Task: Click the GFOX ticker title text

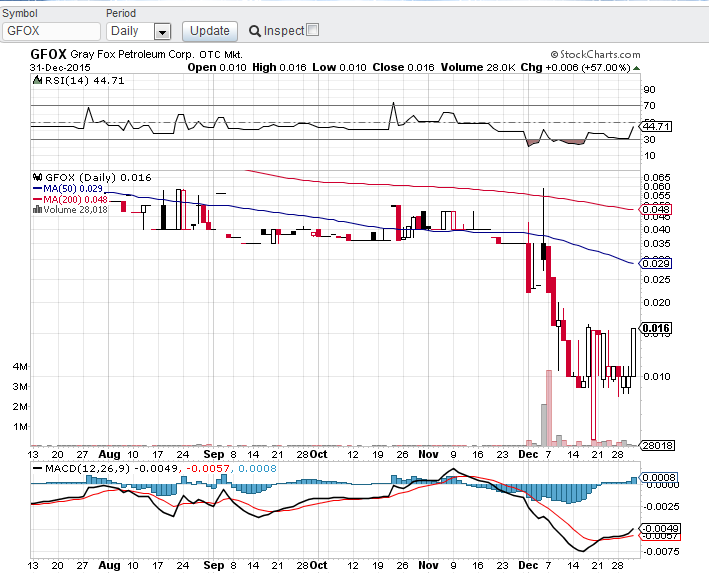Action: click(48, 54)
